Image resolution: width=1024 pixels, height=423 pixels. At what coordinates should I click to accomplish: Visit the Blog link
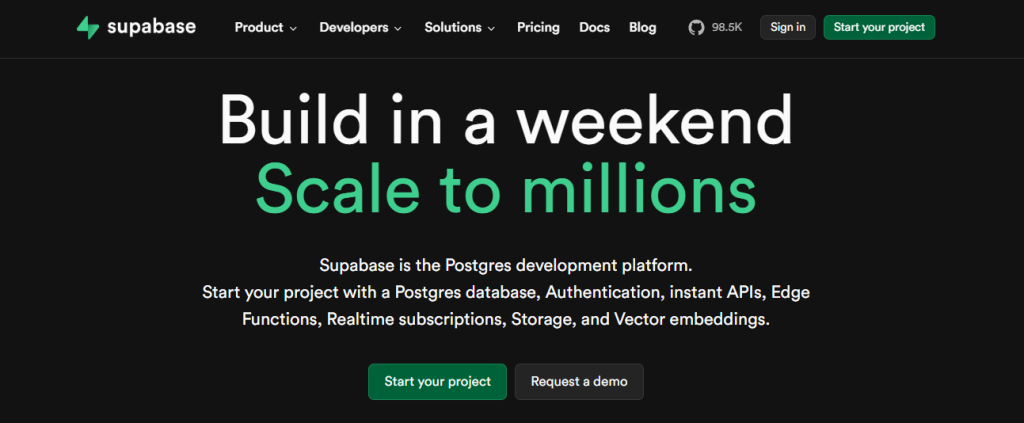coord(643,27)
